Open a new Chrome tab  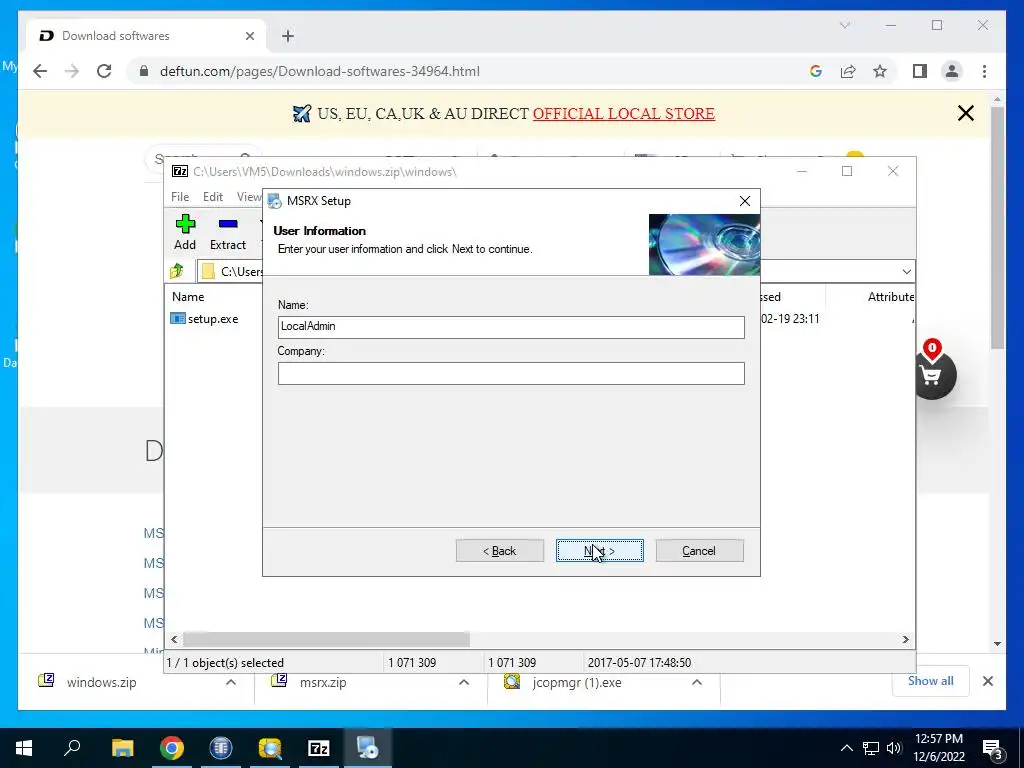(288, 36)
